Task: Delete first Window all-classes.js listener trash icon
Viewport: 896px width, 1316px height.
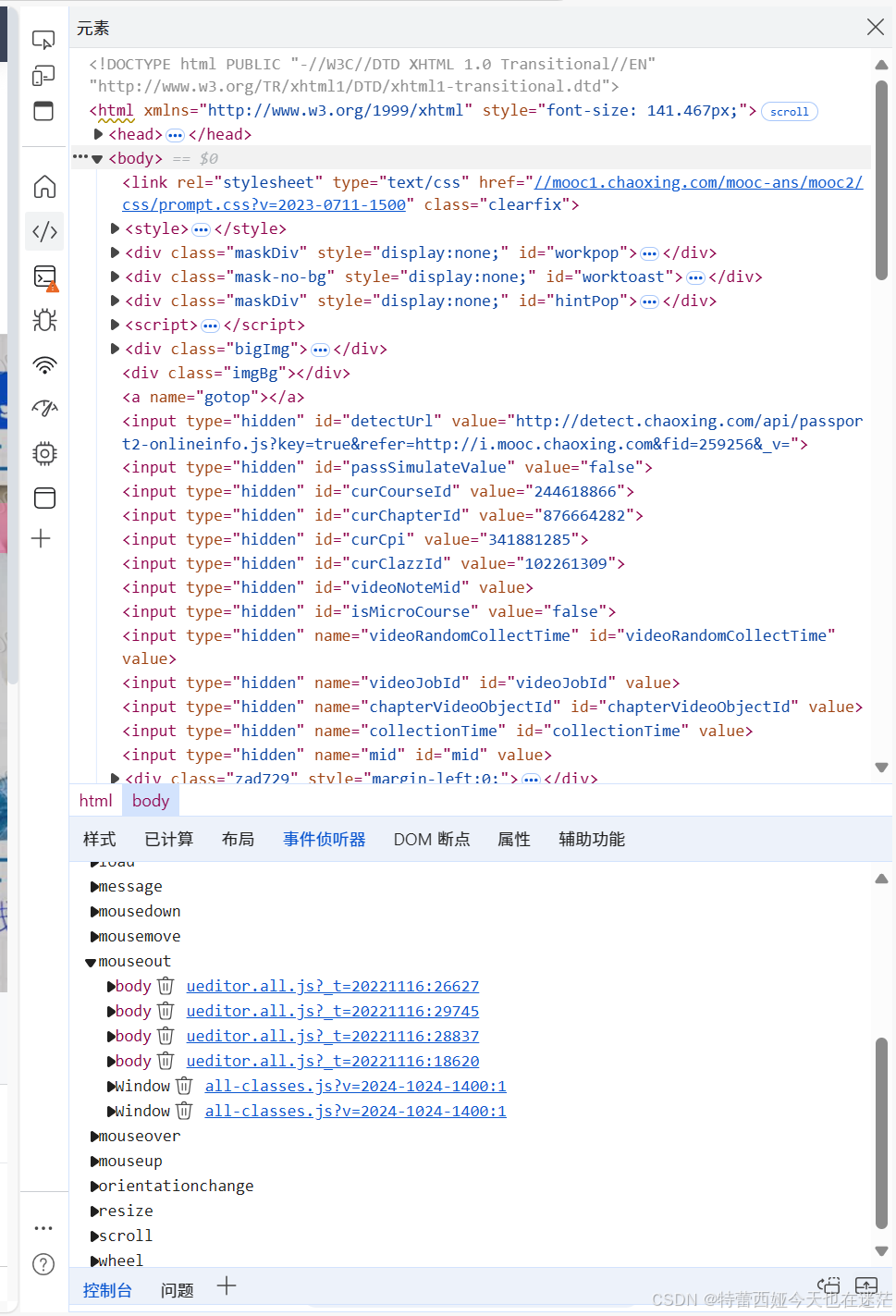Action: point(184,1086)
